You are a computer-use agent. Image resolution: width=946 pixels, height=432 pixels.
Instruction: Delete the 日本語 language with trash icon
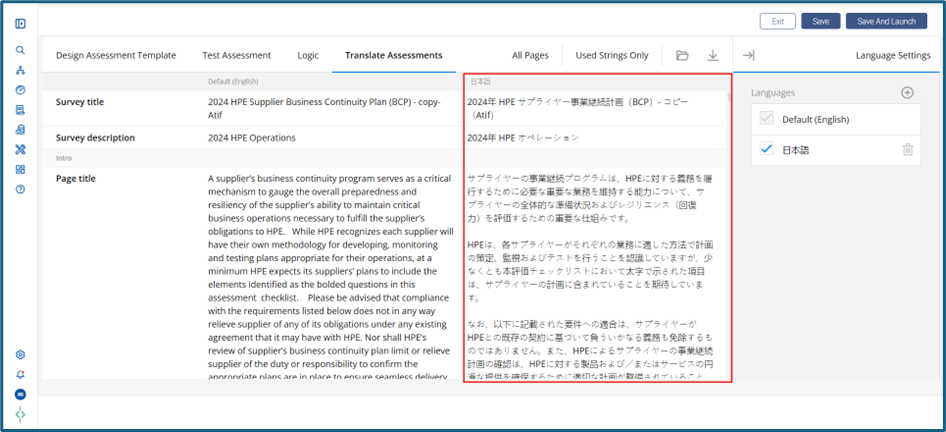pos(907,150)
